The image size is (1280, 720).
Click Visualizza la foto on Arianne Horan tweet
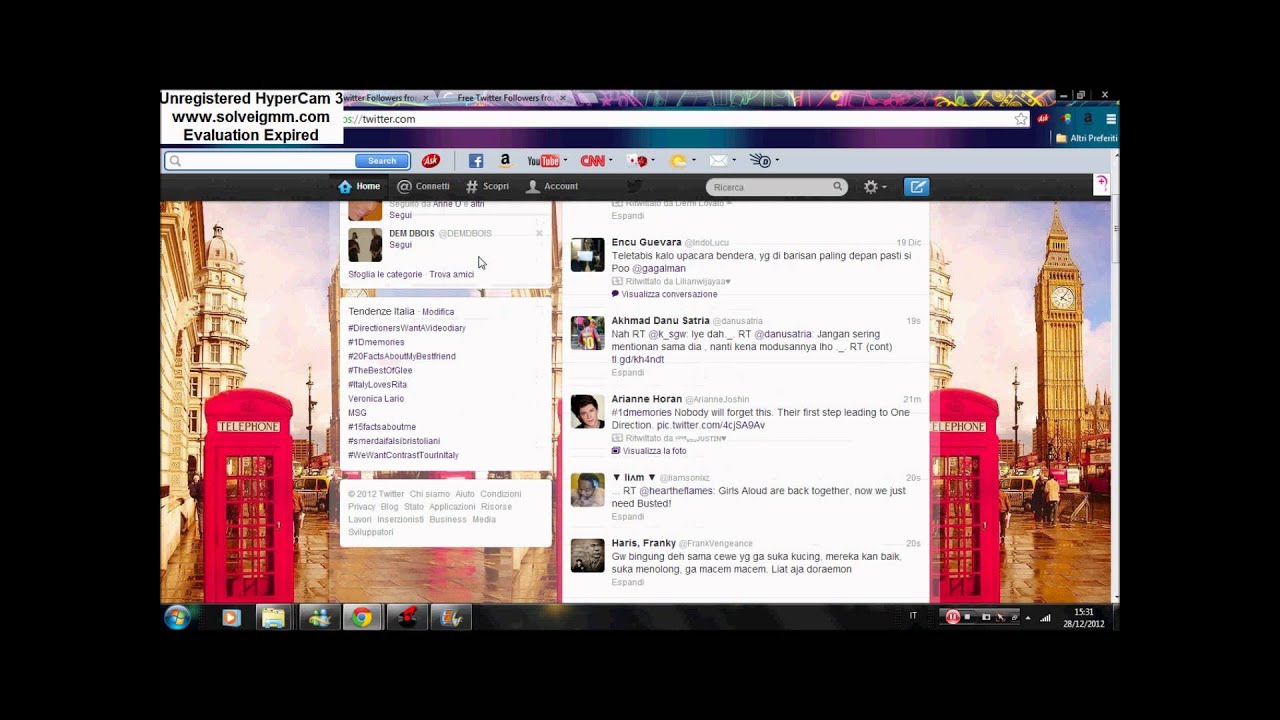click(654, 451)
